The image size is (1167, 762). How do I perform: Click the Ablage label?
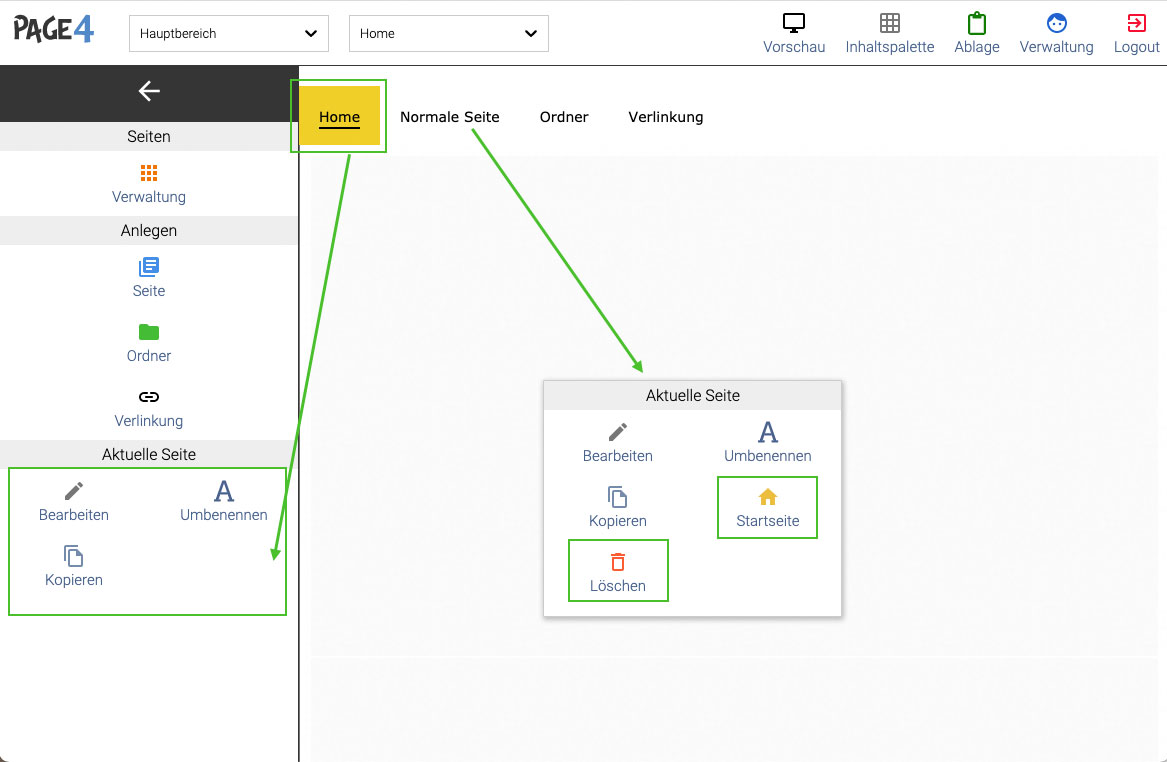pyautogui.click(x=976, y=47)
